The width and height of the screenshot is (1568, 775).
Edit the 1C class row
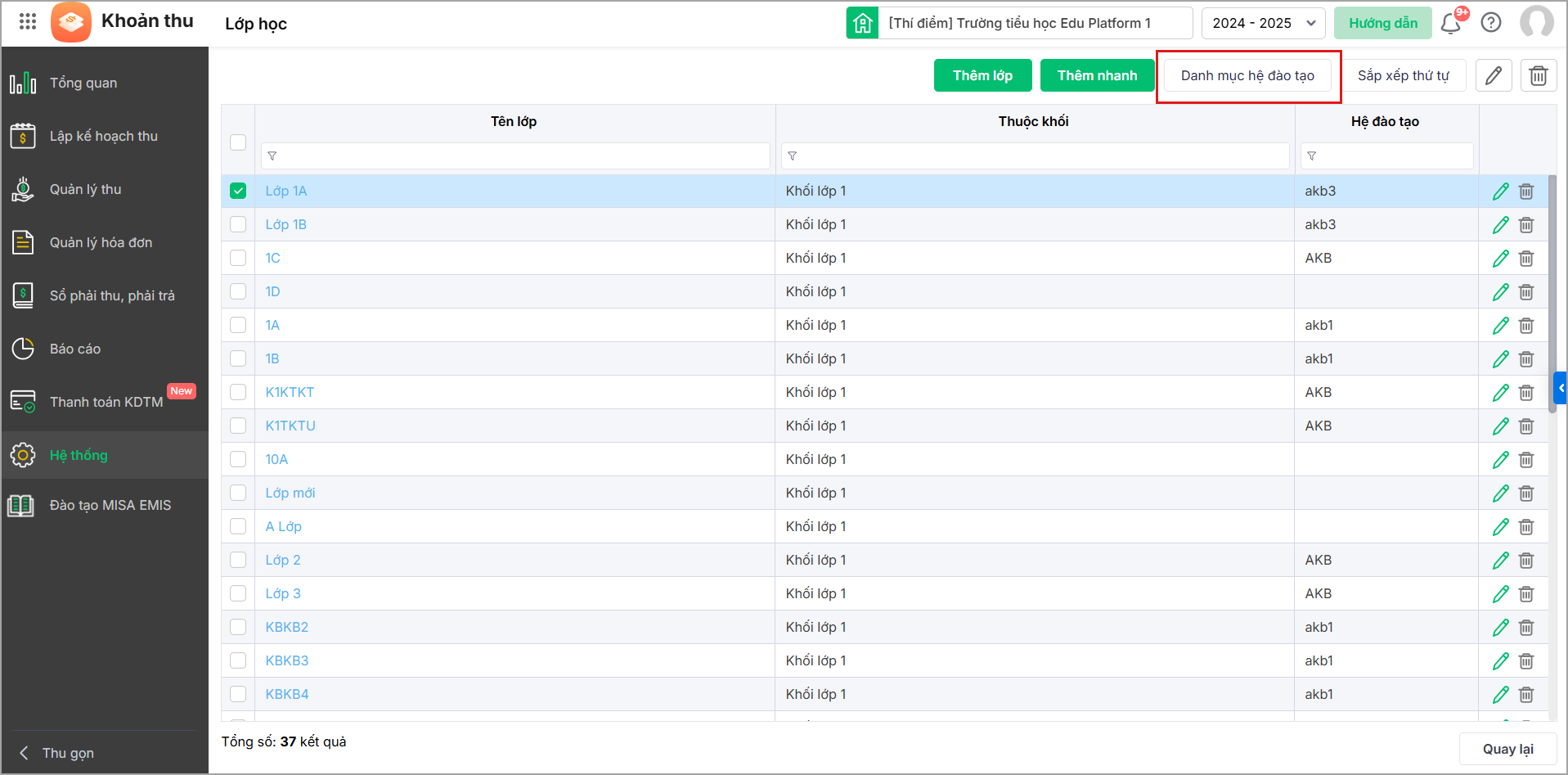tap(1501, 259)
